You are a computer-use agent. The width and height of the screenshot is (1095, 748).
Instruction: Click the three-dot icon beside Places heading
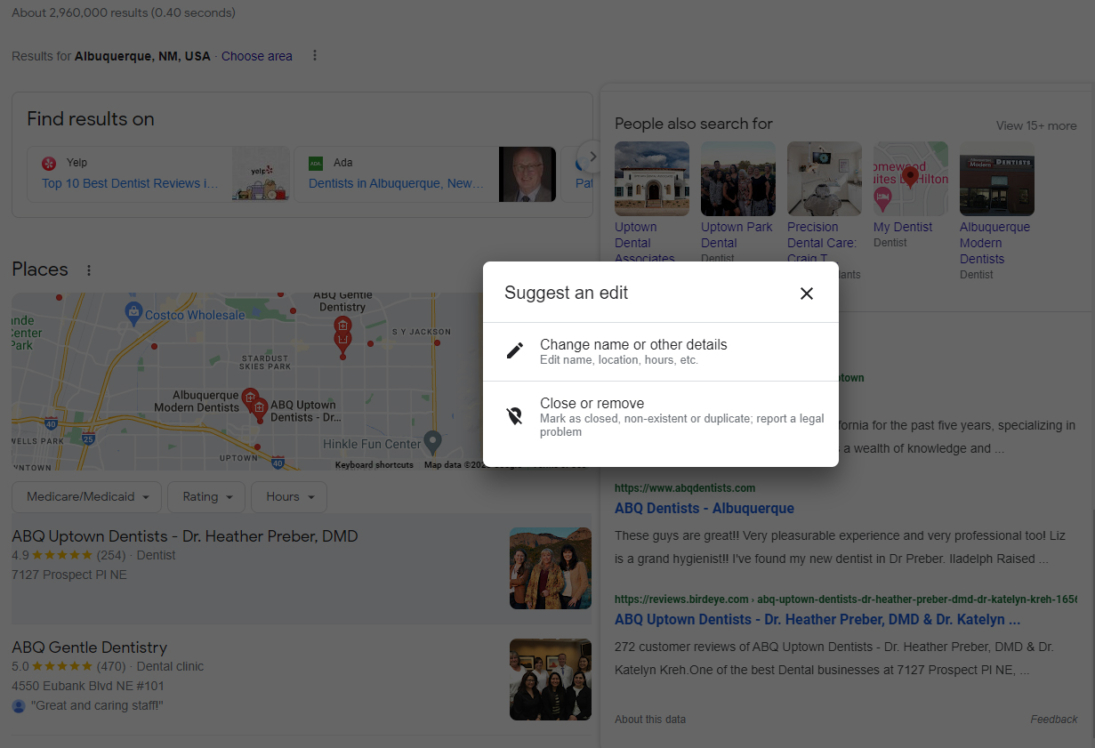[x=89, y=269]
